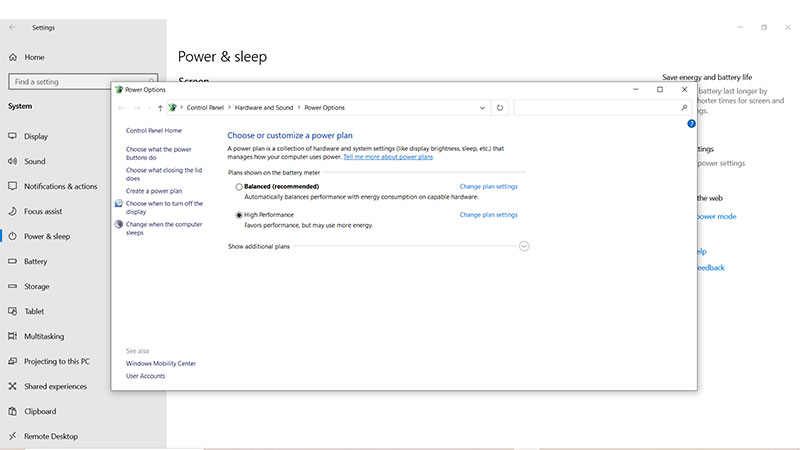Open Control Panel Home link

(x=154, y=131)
